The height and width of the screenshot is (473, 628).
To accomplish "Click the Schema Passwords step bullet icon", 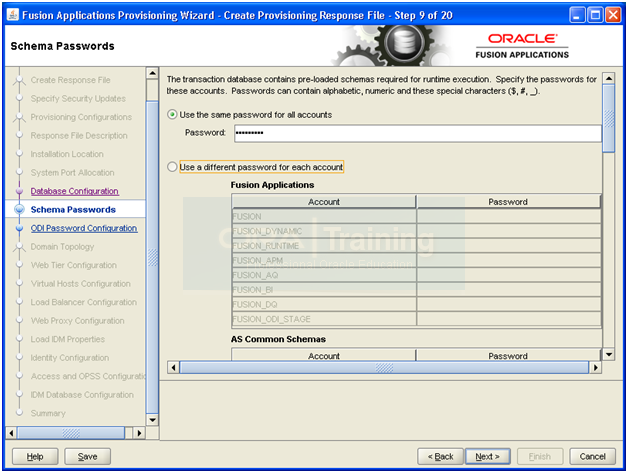I will [x=19, y=209].
